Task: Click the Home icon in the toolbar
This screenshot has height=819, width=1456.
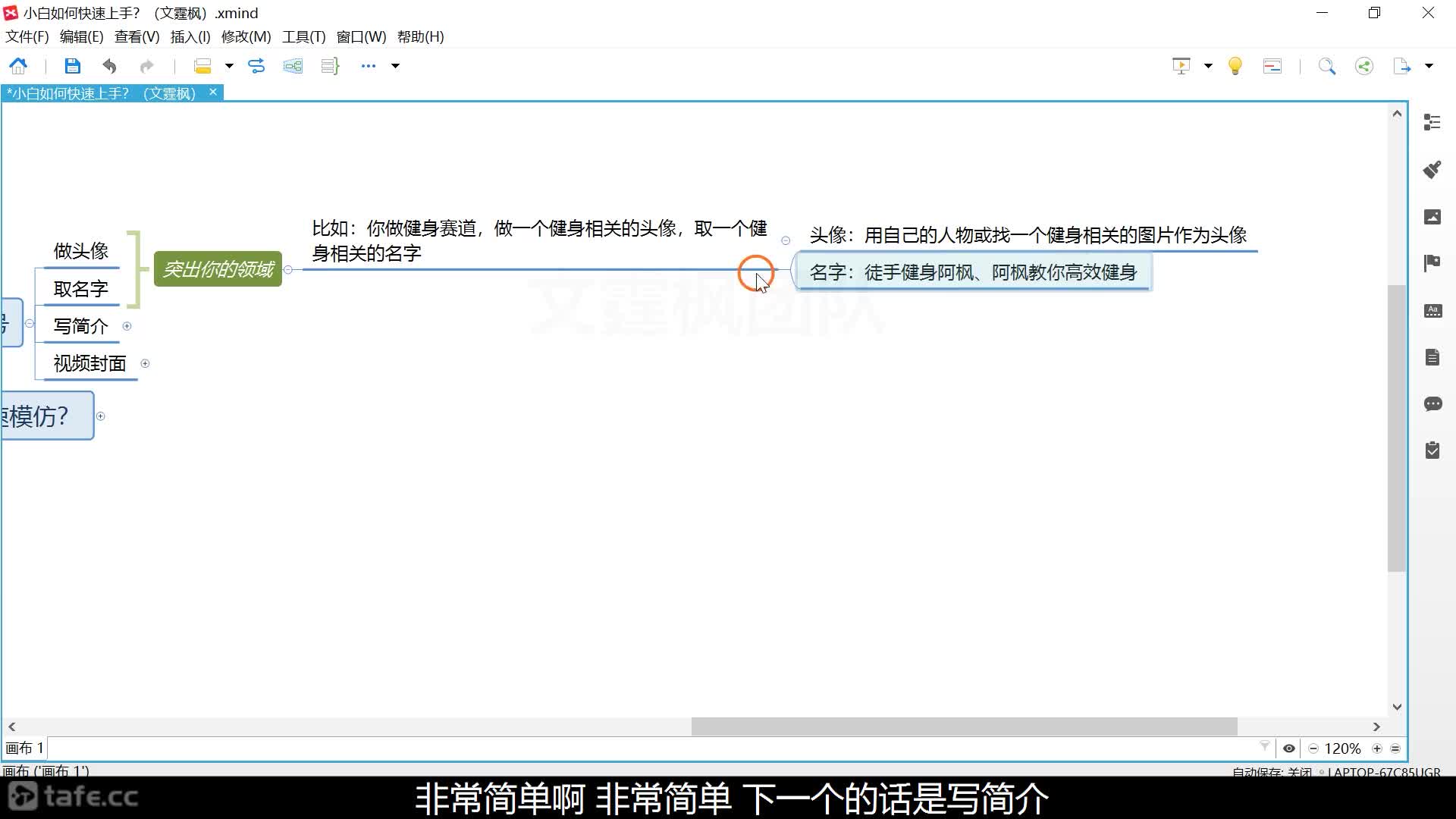Action: coord(18,66)
